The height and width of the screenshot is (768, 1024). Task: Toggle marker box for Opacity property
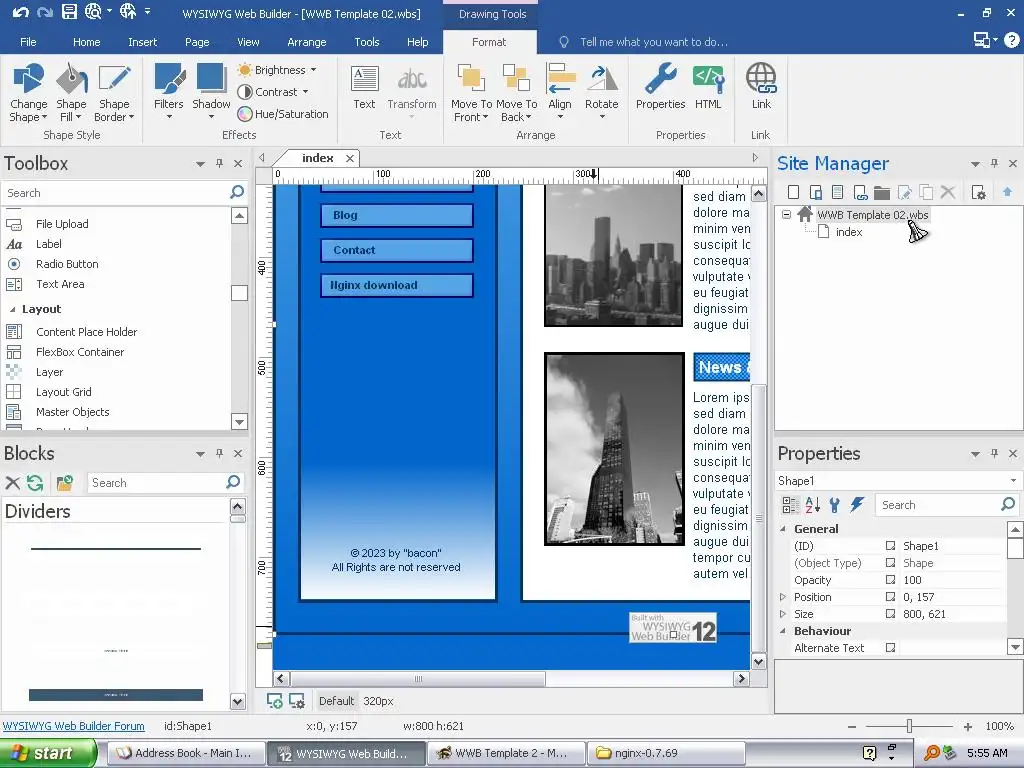pos(890,579)
